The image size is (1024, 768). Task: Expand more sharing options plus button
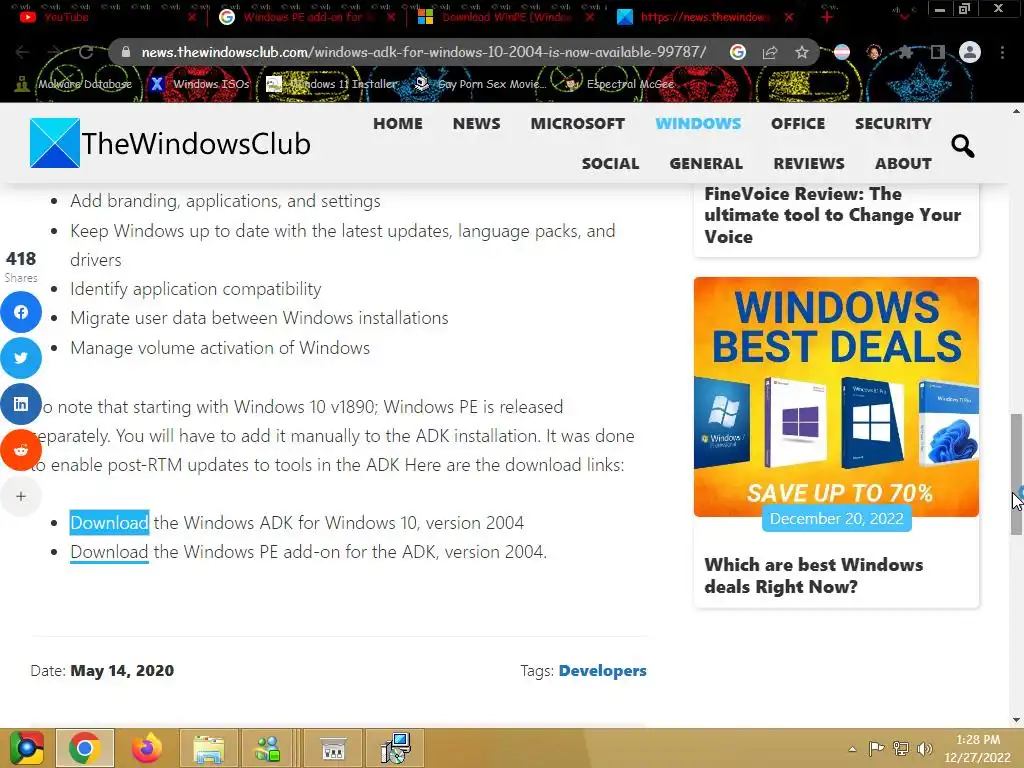21,496
